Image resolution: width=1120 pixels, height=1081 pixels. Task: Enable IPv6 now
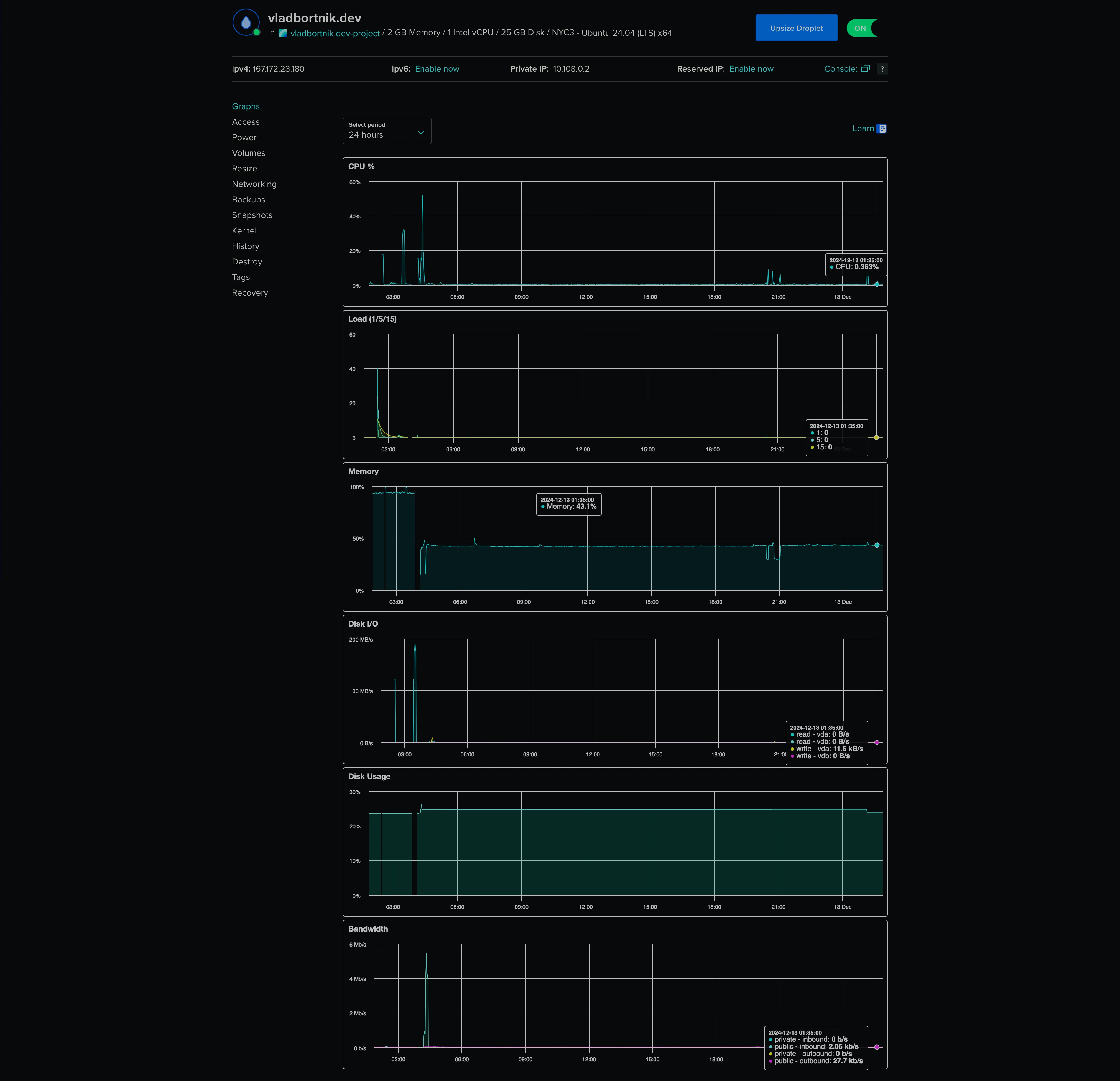pos(437,68)
